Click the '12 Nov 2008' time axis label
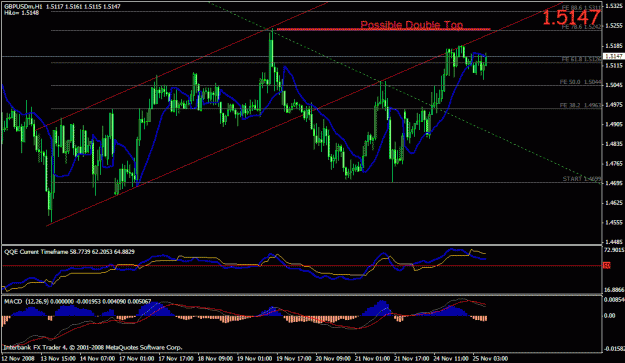This screenshot has width=625, height=363. [19, 358]
